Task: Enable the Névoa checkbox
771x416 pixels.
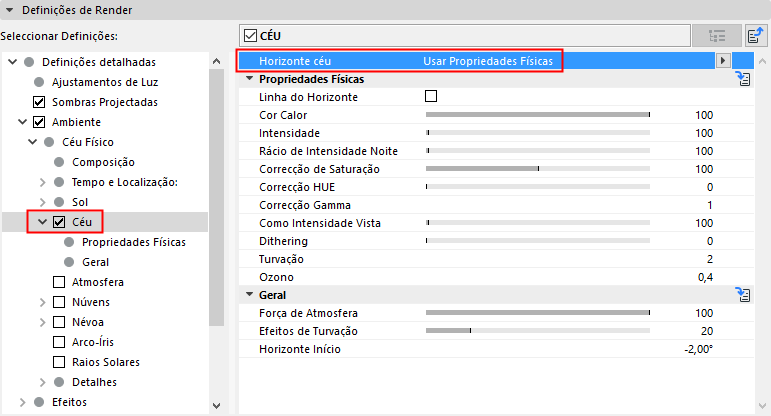Action: pyautogui.click(x=59, y=322)
